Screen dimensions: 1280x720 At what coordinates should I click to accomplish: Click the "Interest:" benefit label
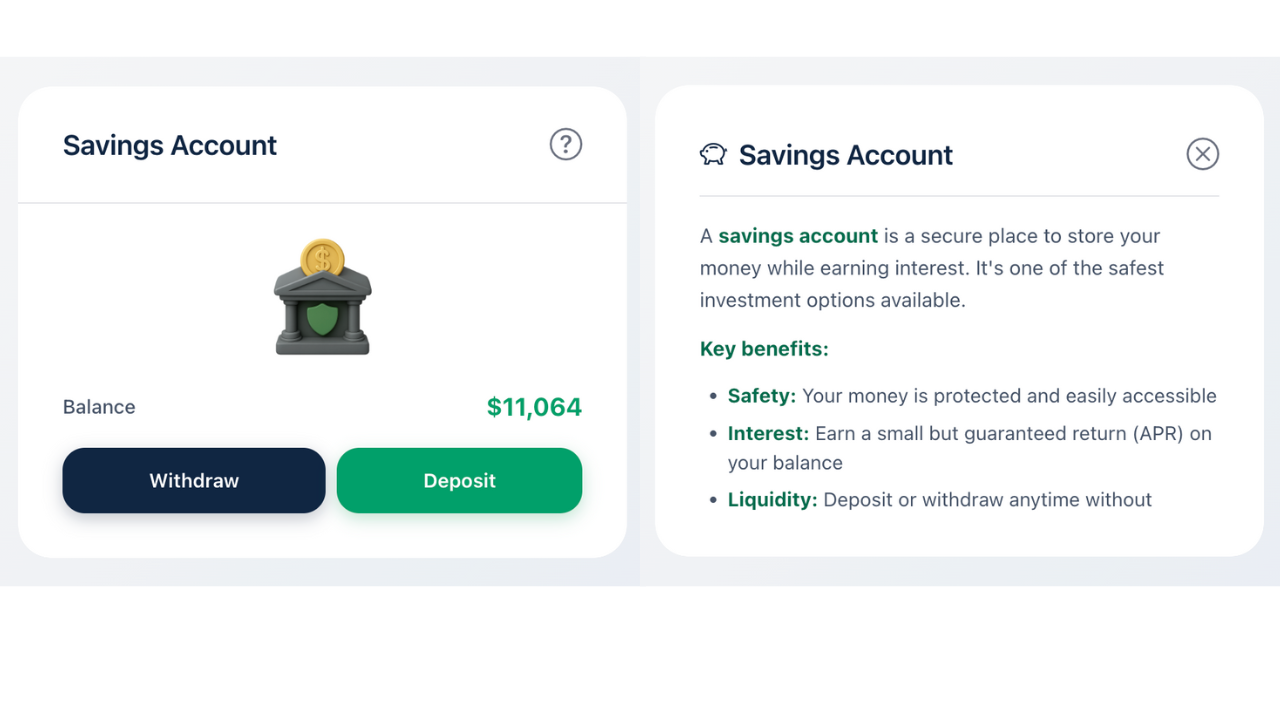pos(768,433)
